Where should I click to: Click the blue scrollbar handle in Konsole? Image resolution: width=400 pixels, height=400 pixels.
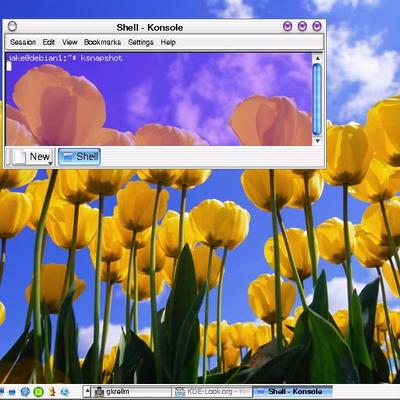(x=317, y=99)
